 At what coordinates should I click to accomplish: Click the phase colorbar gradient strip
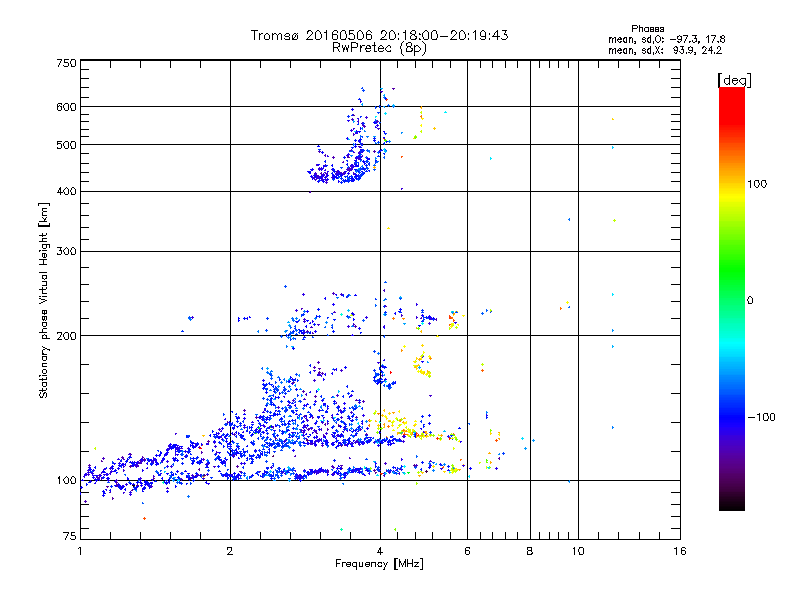(732, 298)
